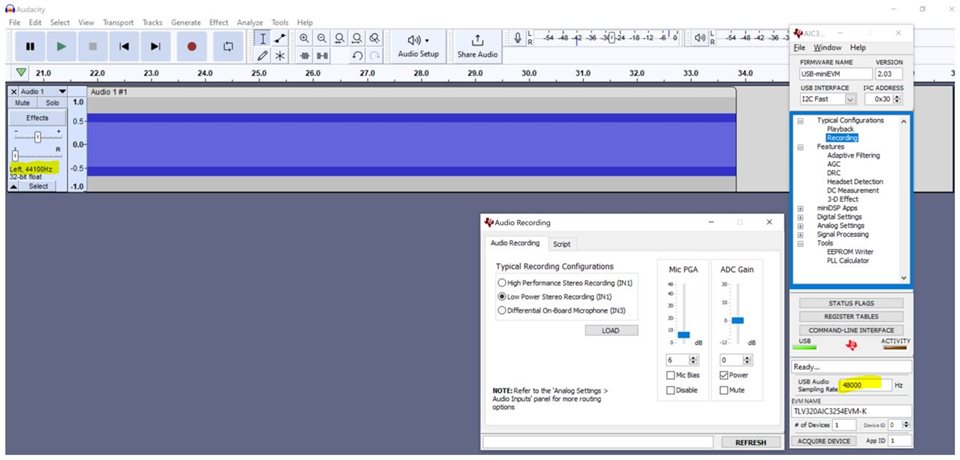Switch to the Script tab

[561, 244]
